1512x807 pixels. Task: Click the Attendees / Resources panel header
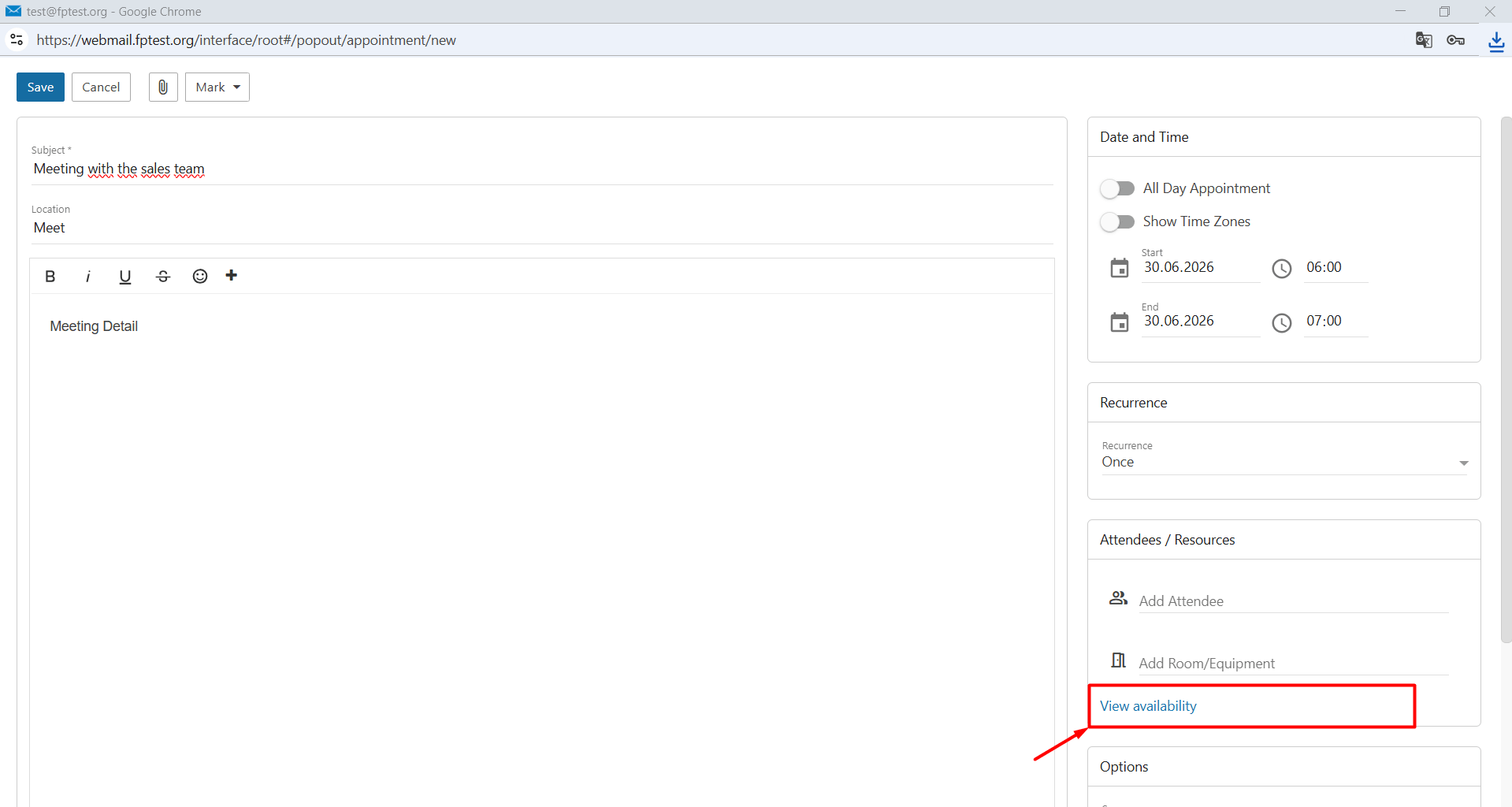[x=1284, y=540]
